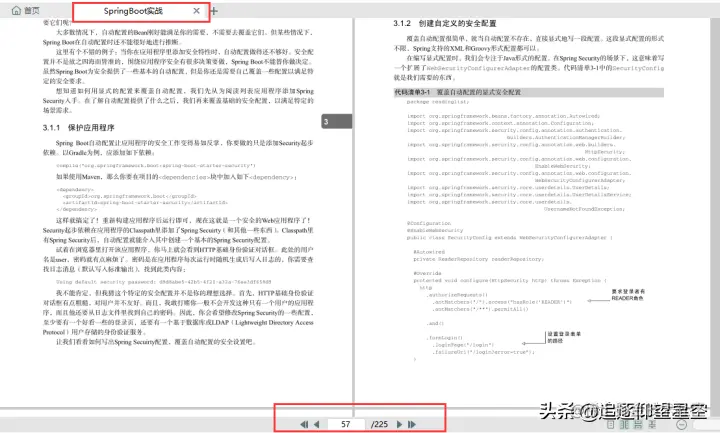The width and height of the screenshot is (720, 433).
Task: Select two-page view mode icon
Action: tap(624, 425)
